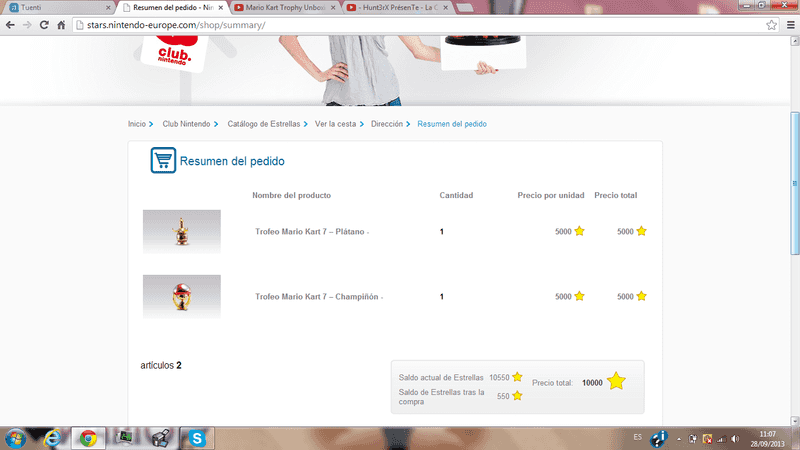Close the Mario Kart Trophy tab
Image resolution: width=800 pixels, height=450 pixels.
coord(333,8)
